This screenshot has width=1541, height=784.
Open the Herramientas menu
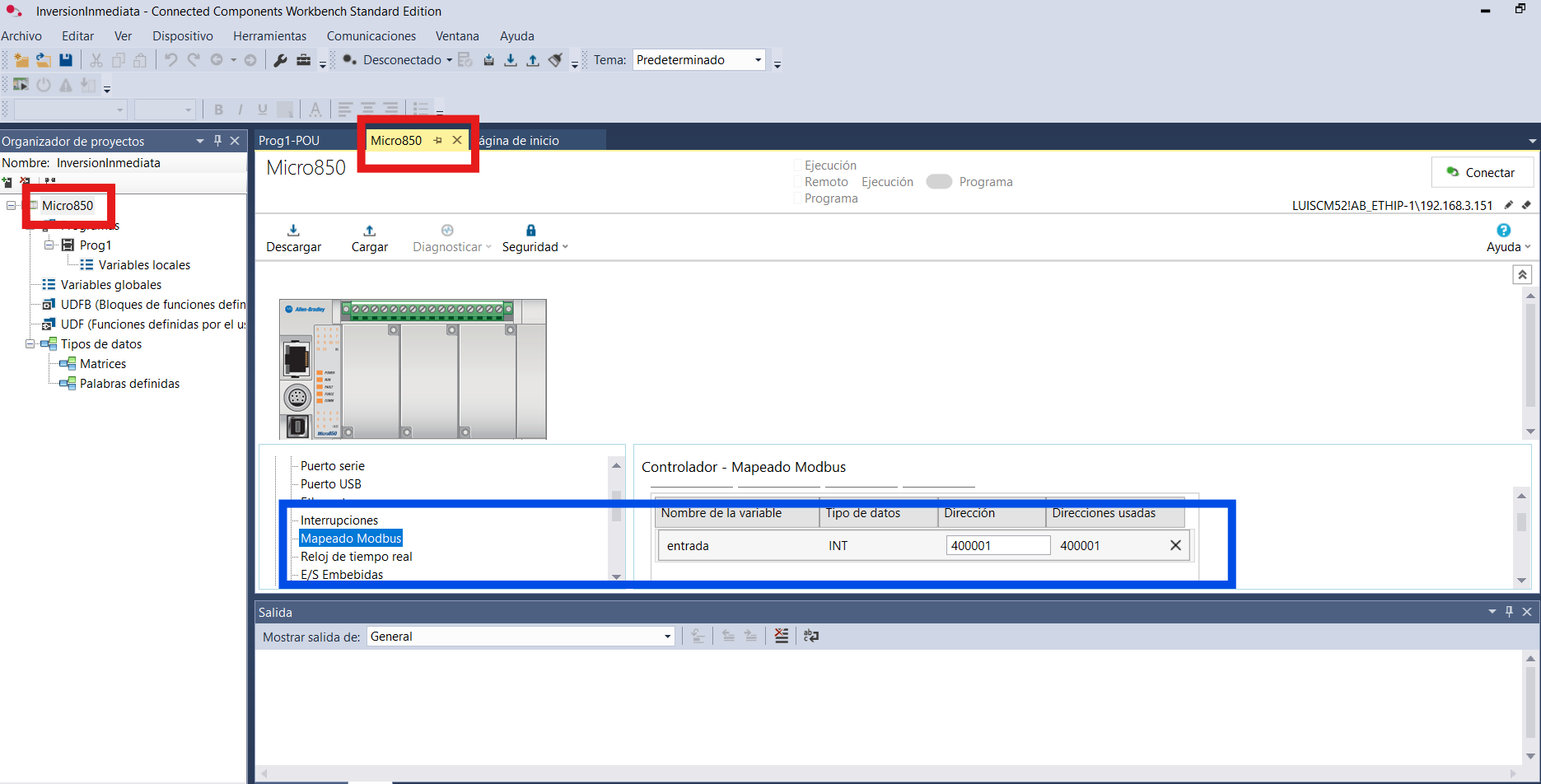pyautogui.click(x=269, y=36)
